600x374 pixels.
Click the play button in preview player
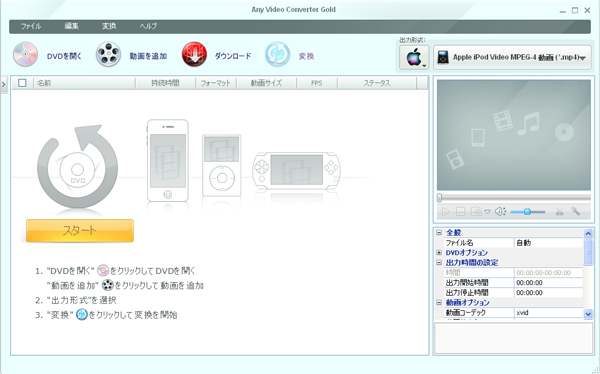tap(446, 212)
